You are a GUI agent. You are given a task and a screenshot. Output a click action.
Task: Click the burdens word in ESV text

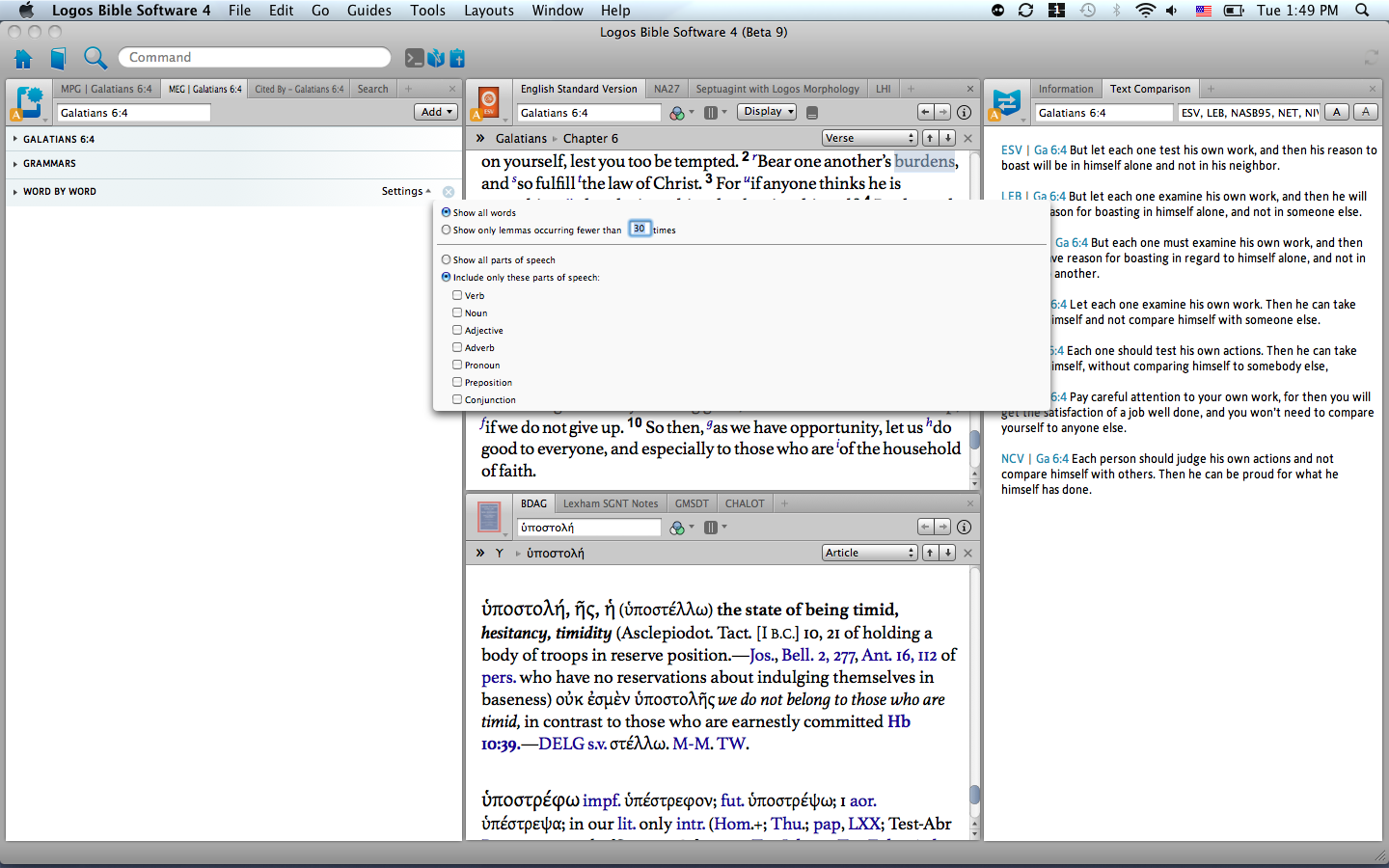924,161
